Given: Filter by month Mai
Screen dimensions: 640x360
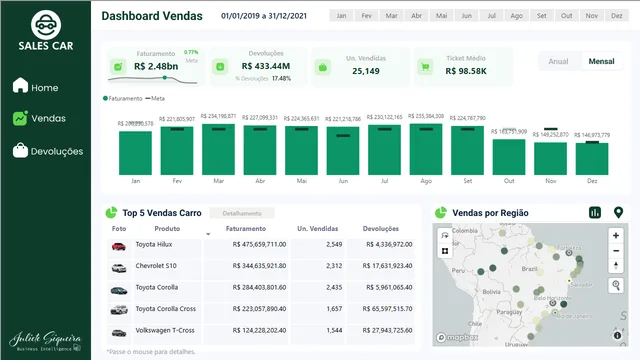Looking at the screenshot, I should (442, 16).
